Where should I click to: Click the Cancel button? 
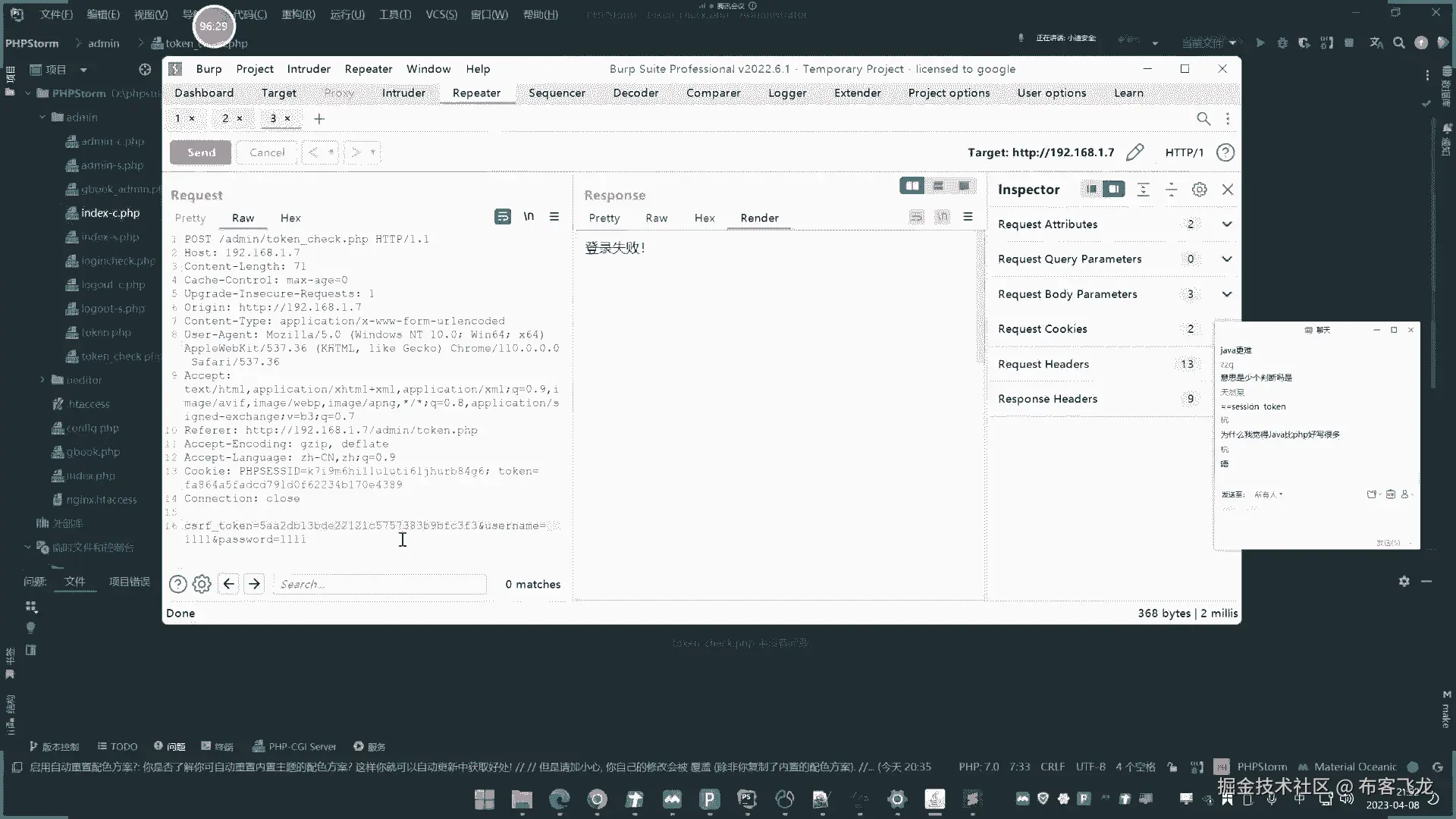coord(267,152)
